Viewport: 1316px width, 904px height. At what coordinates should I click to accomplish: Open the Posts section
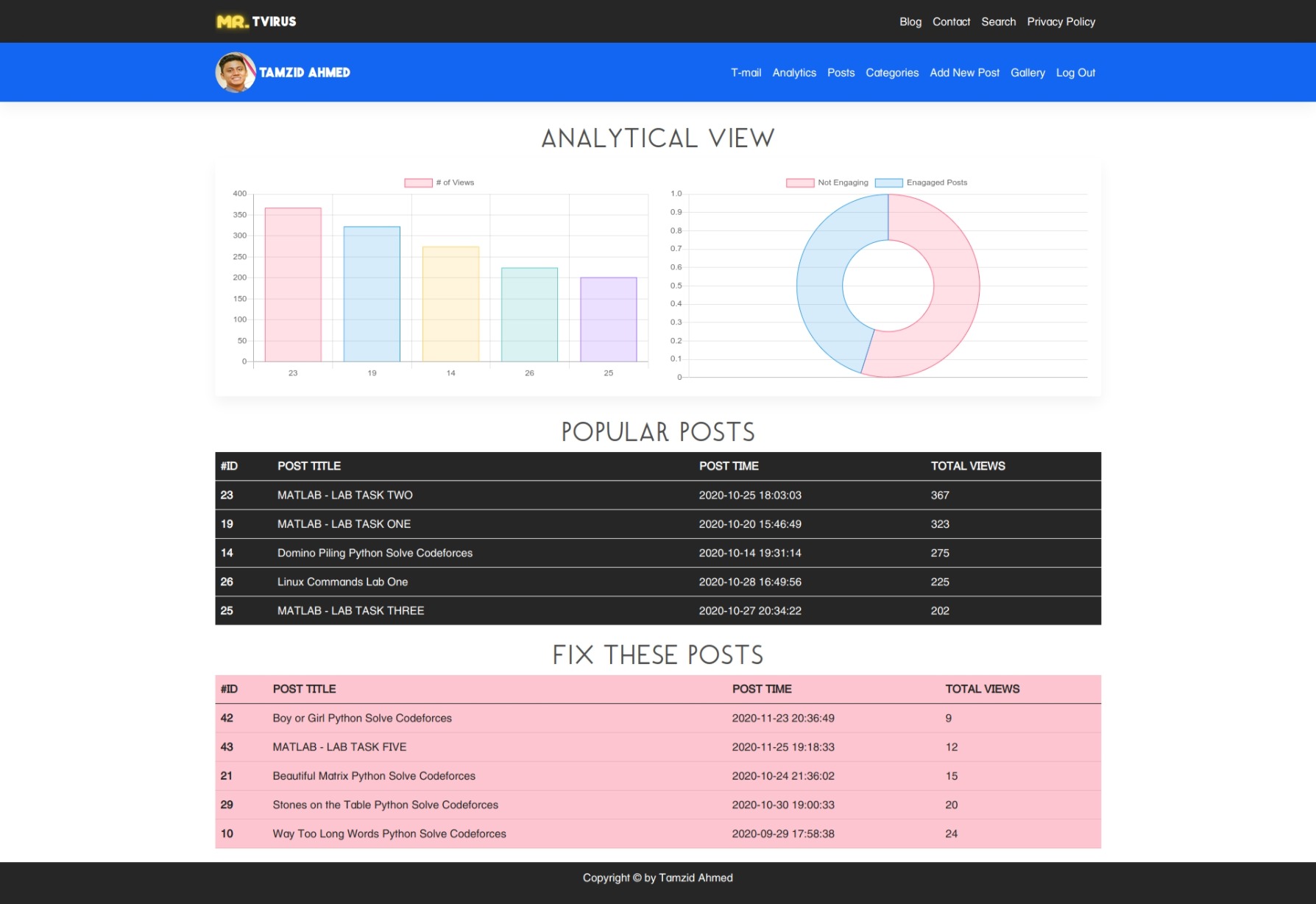(841, 72)
